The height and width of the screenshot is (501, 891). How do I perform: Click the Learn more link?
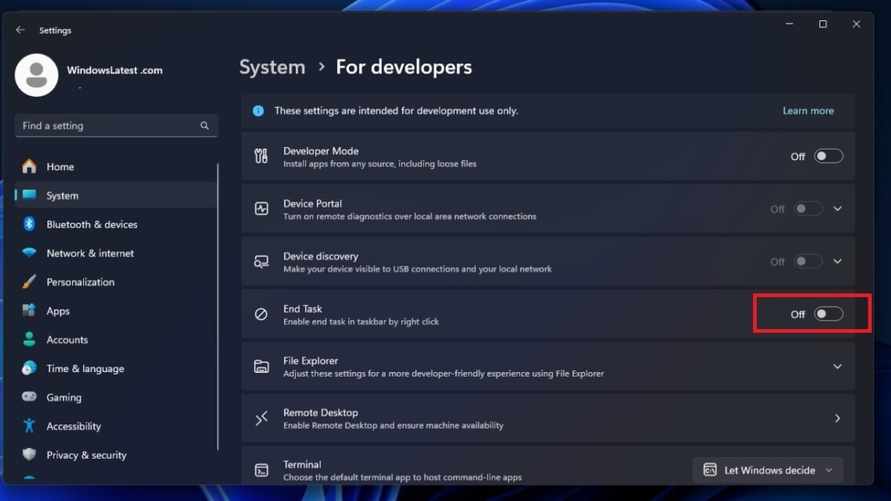(x=808, y=111)
